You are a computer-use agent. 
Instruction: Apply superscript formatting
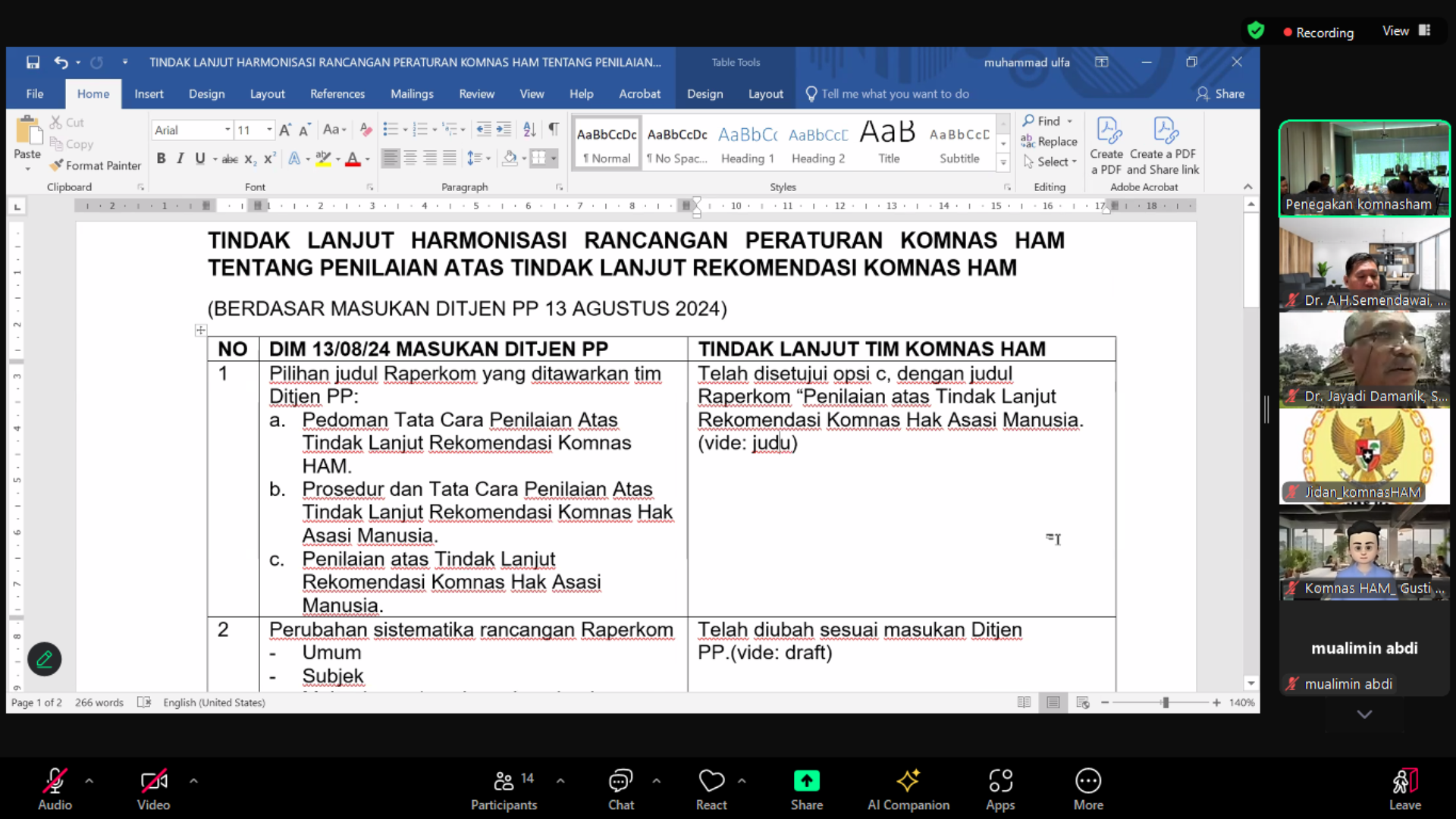coord(269,158)
